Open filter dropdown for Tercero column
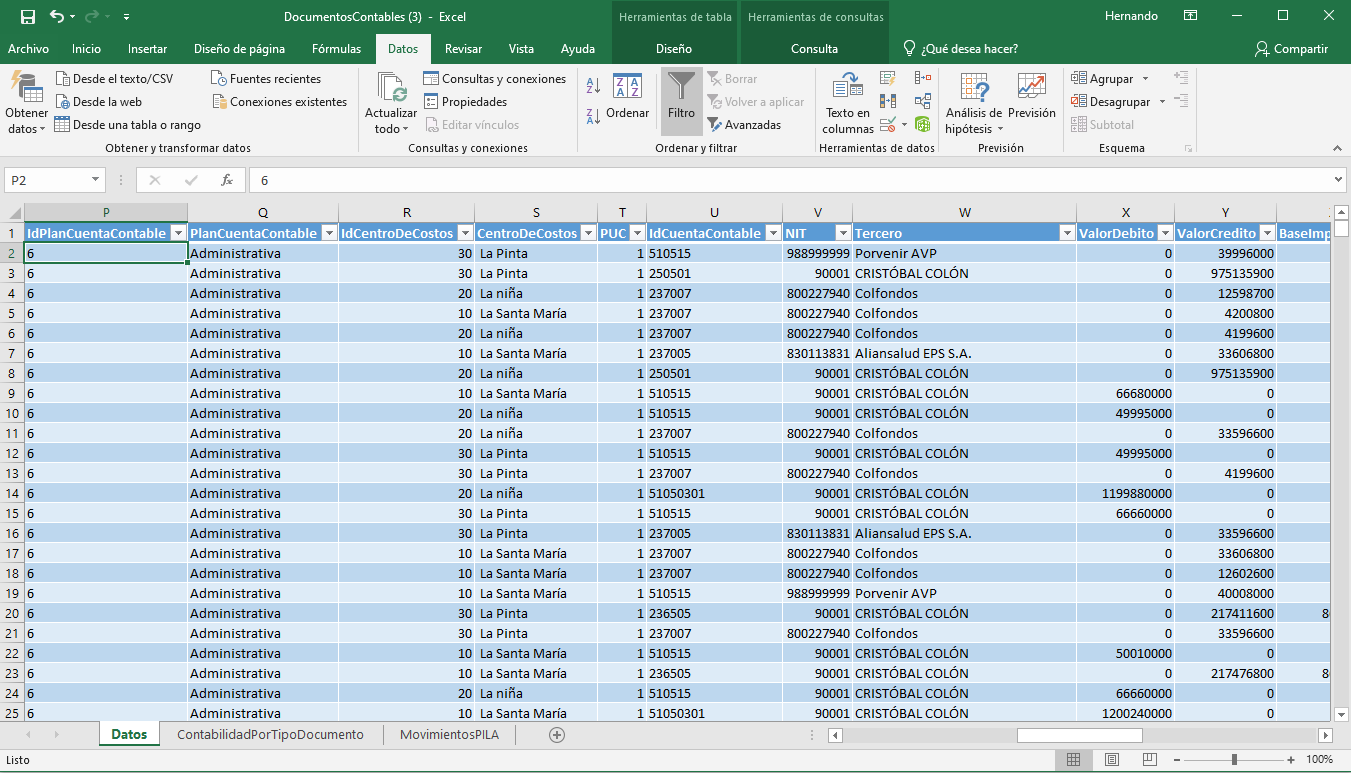1351x773 pixels. 1066,233
